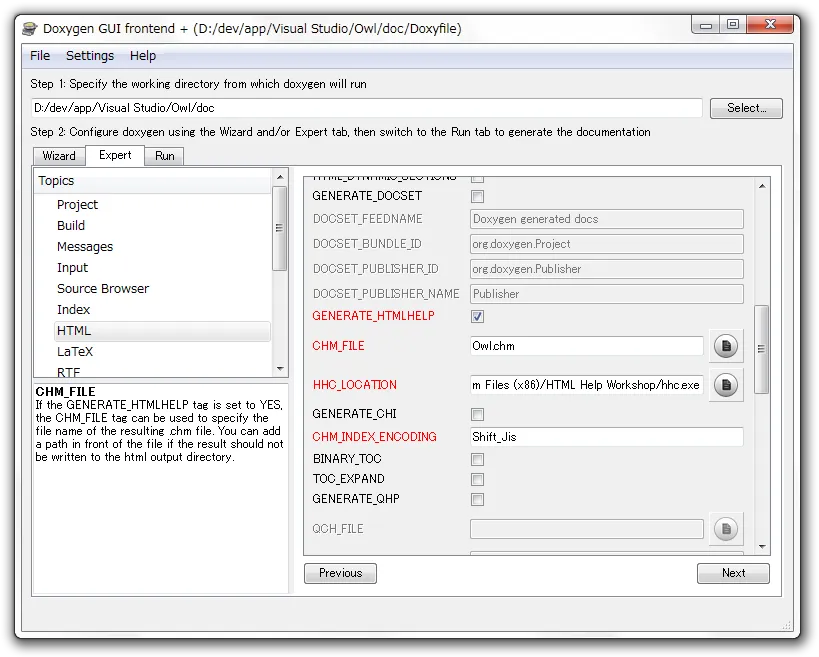819x657 pixels.
Task: Switch to the Run tab
Action: [x=164, y=156]
